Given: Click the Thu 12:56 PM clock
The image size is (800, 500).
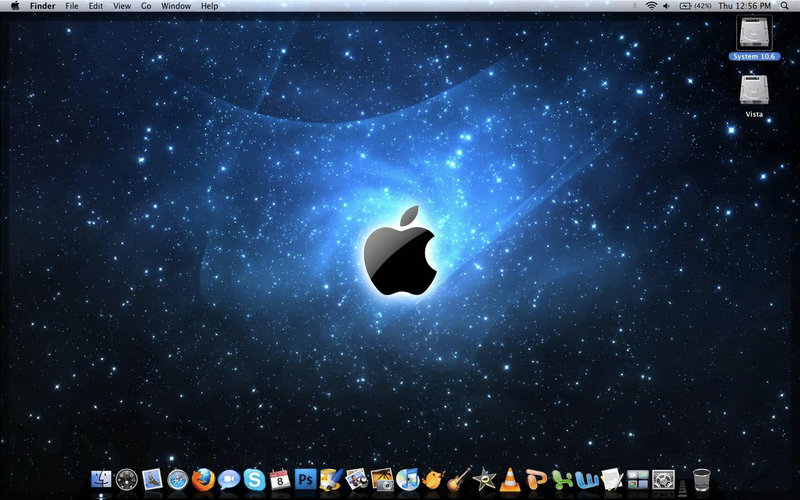Looking at the screenshot, I should (744, 6).
